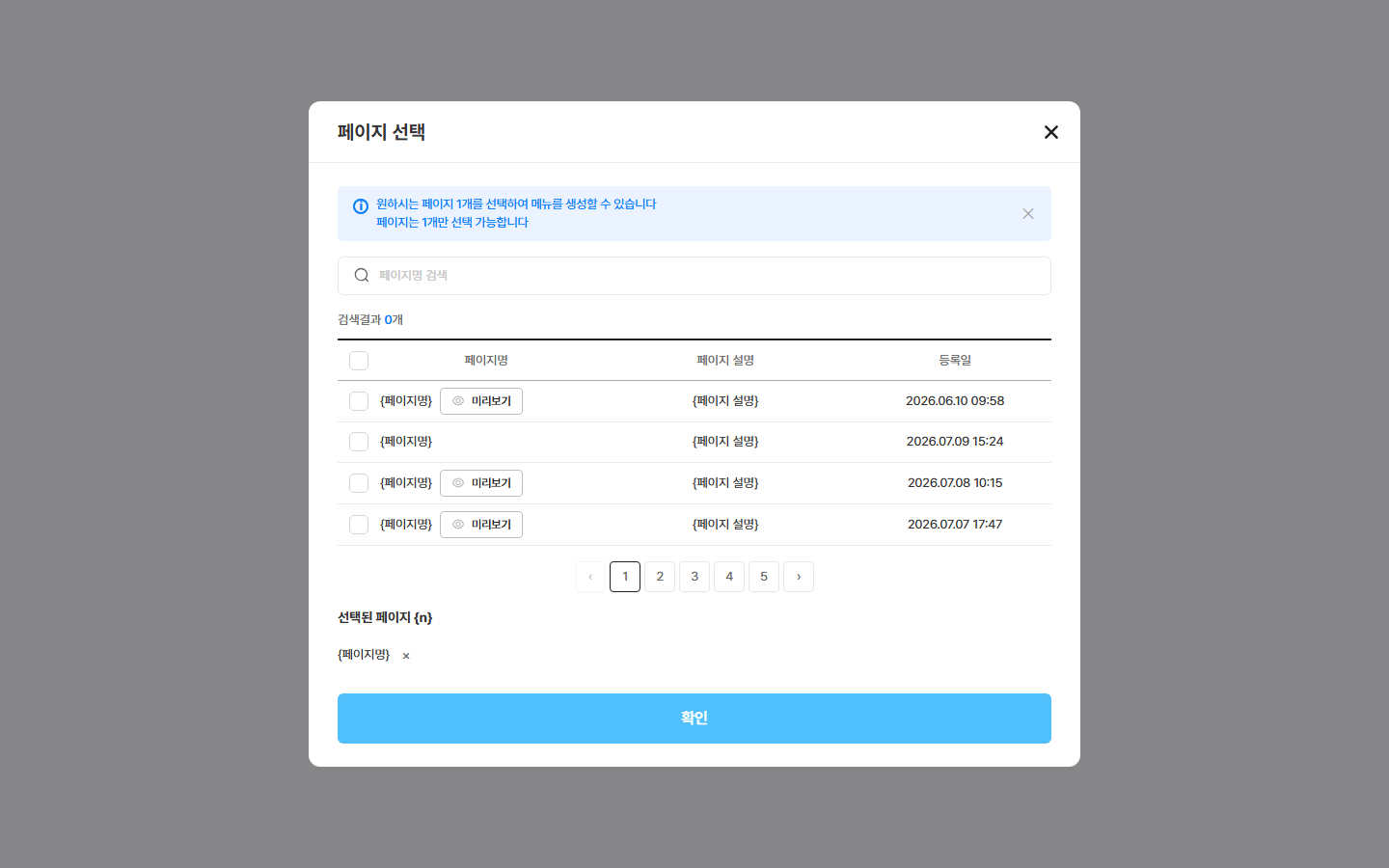Jump to pagination page 2
Image resolution: width=1389 pixels, height=868 pixels.
pos(660,577)
